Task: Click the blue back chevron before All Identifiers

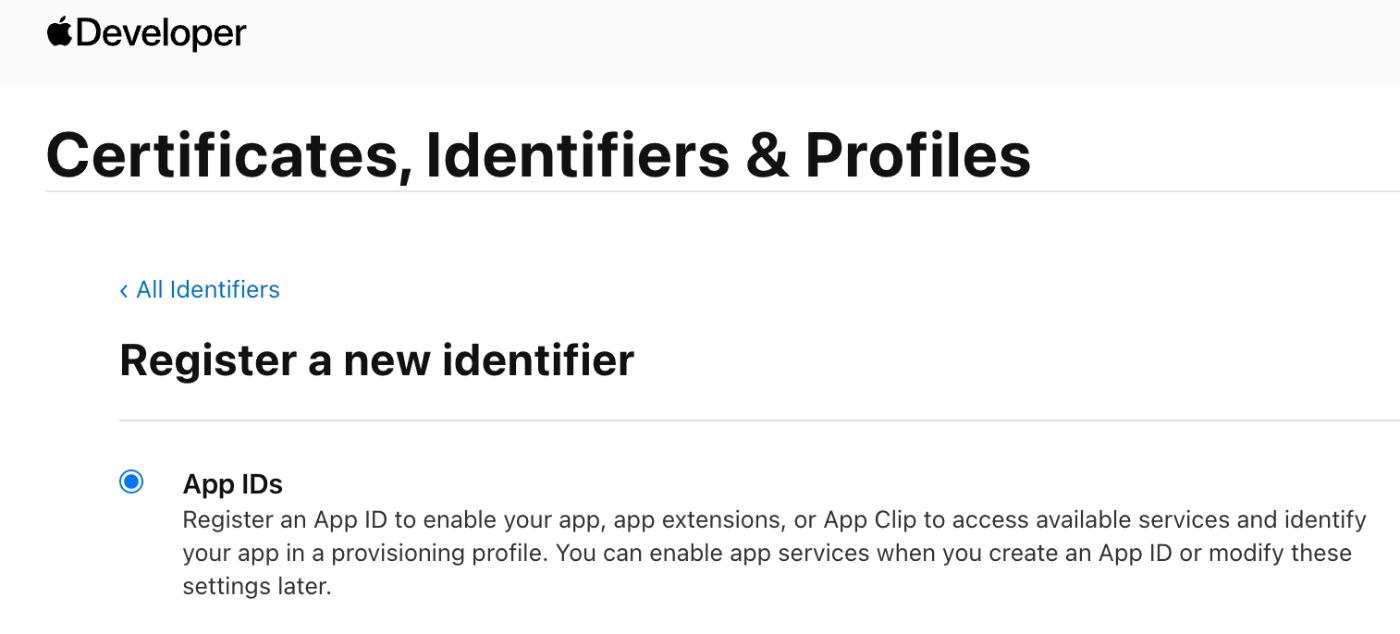Action: point(123,290)
